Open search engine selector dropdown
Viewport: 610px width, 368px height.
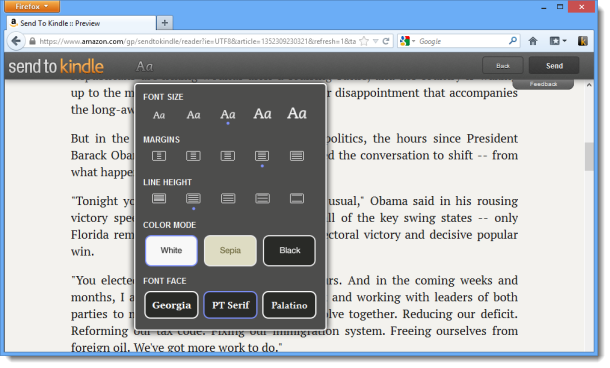point(408,41)
